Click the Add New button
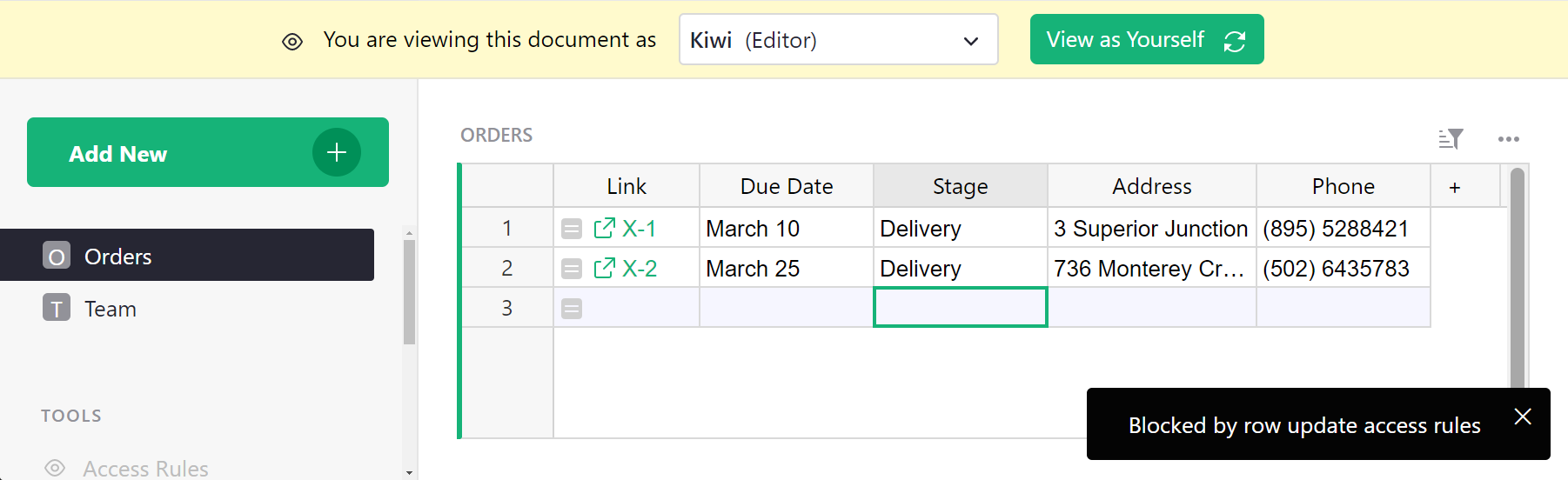 [x=207, y=153]
